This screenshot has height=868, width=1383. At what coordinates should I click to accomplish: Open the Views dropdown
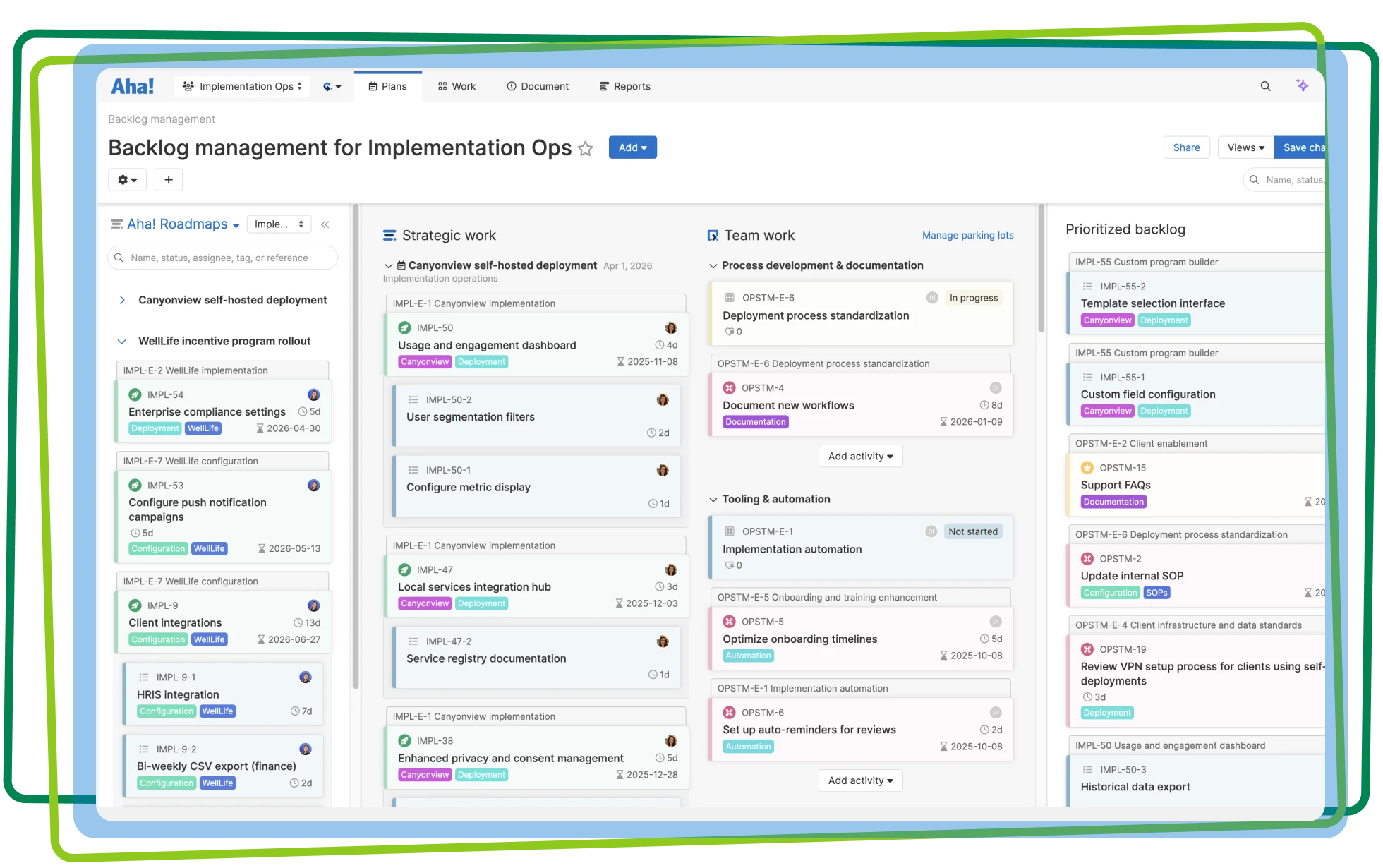coord(1245,147)
